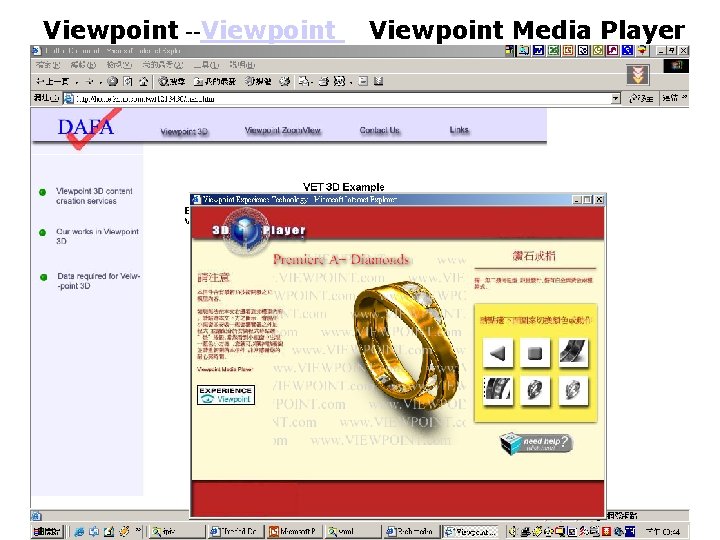Open Viewpoint 3D content creation services link
720x540 pixels.
coord(94,196)
